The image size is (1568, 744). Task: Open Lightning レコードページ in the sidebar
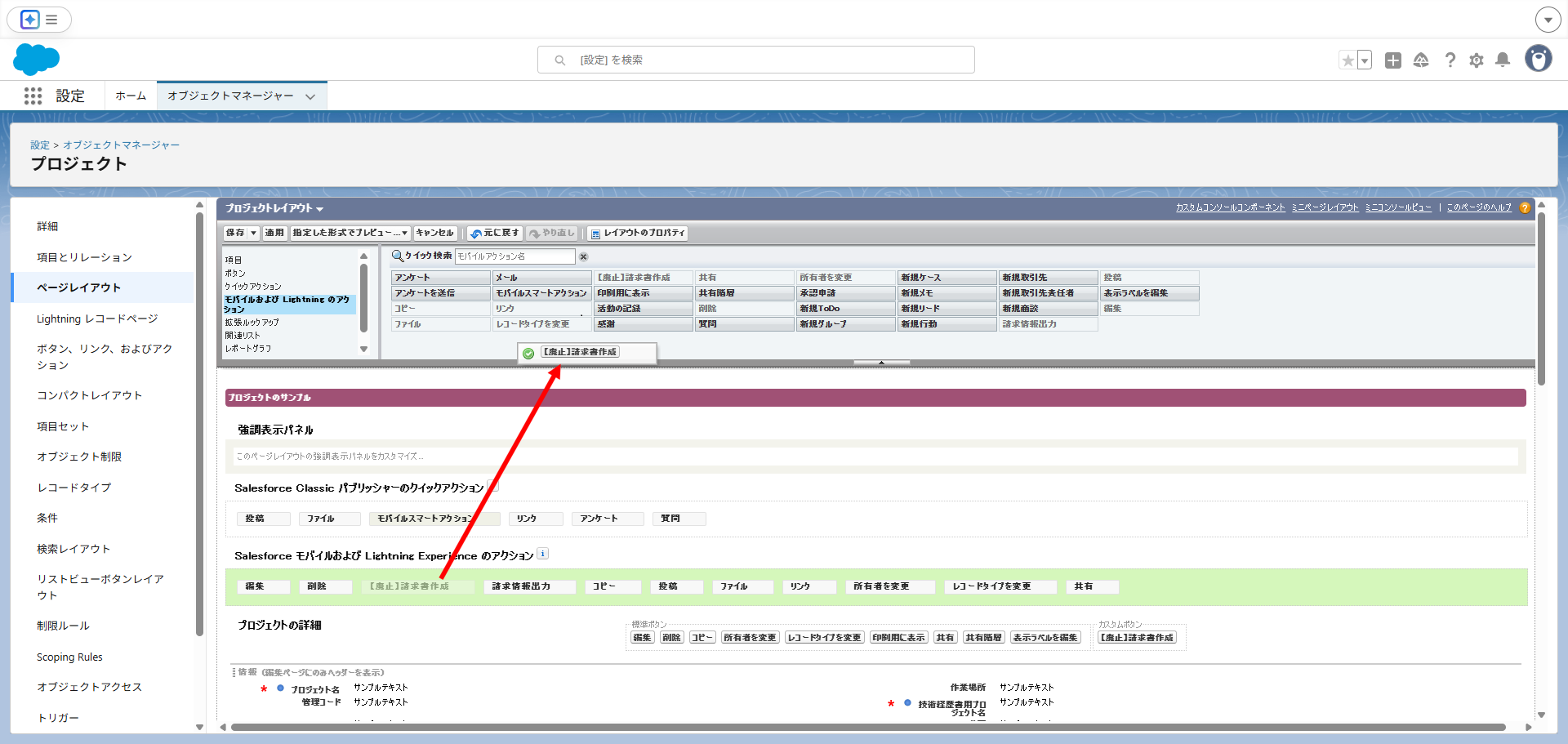97,319
